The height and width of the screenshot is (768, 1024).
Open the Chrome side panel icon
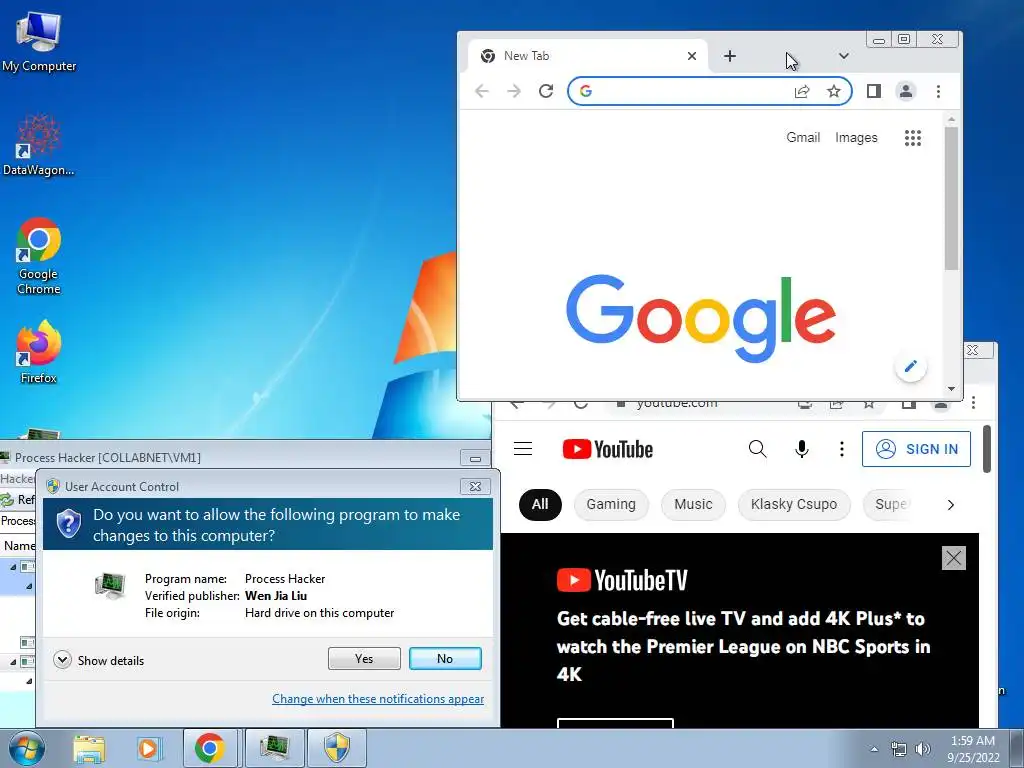click(874, 91)
